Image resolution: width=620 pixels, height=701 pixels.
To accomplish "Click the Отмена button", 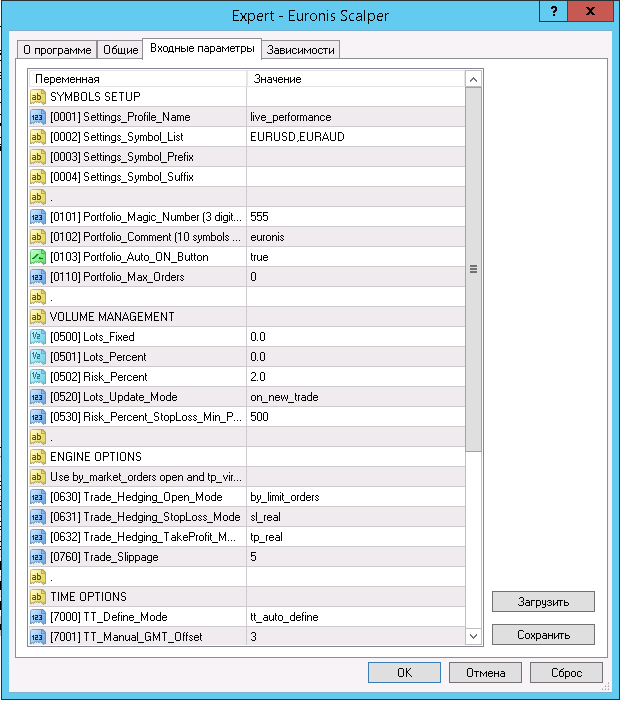I will point(485,673).
